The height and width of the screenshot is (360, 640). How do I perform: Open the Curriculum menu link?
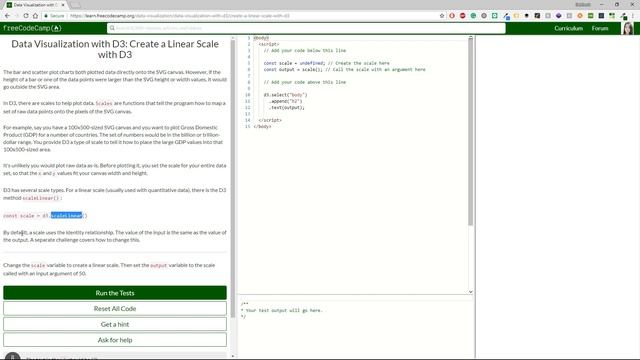[x=568, y=28]
